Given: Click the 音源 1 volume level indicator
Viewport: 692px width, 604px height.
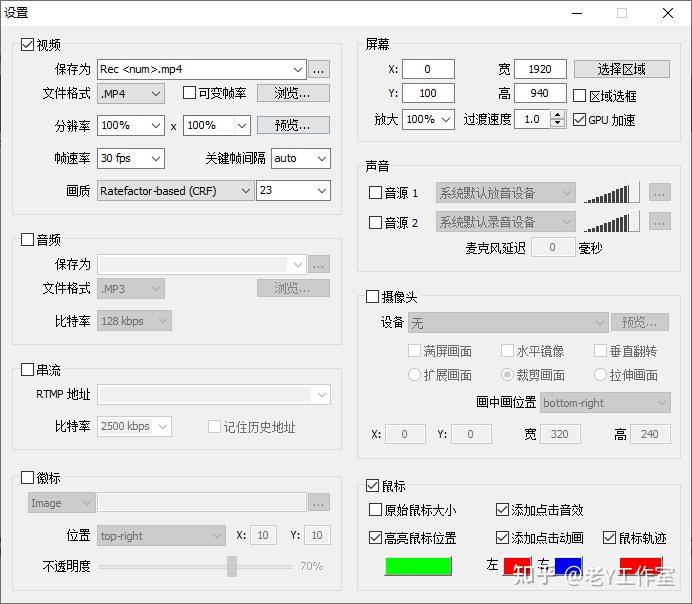Looking at the screenshot, I should (x=611, y=192).
